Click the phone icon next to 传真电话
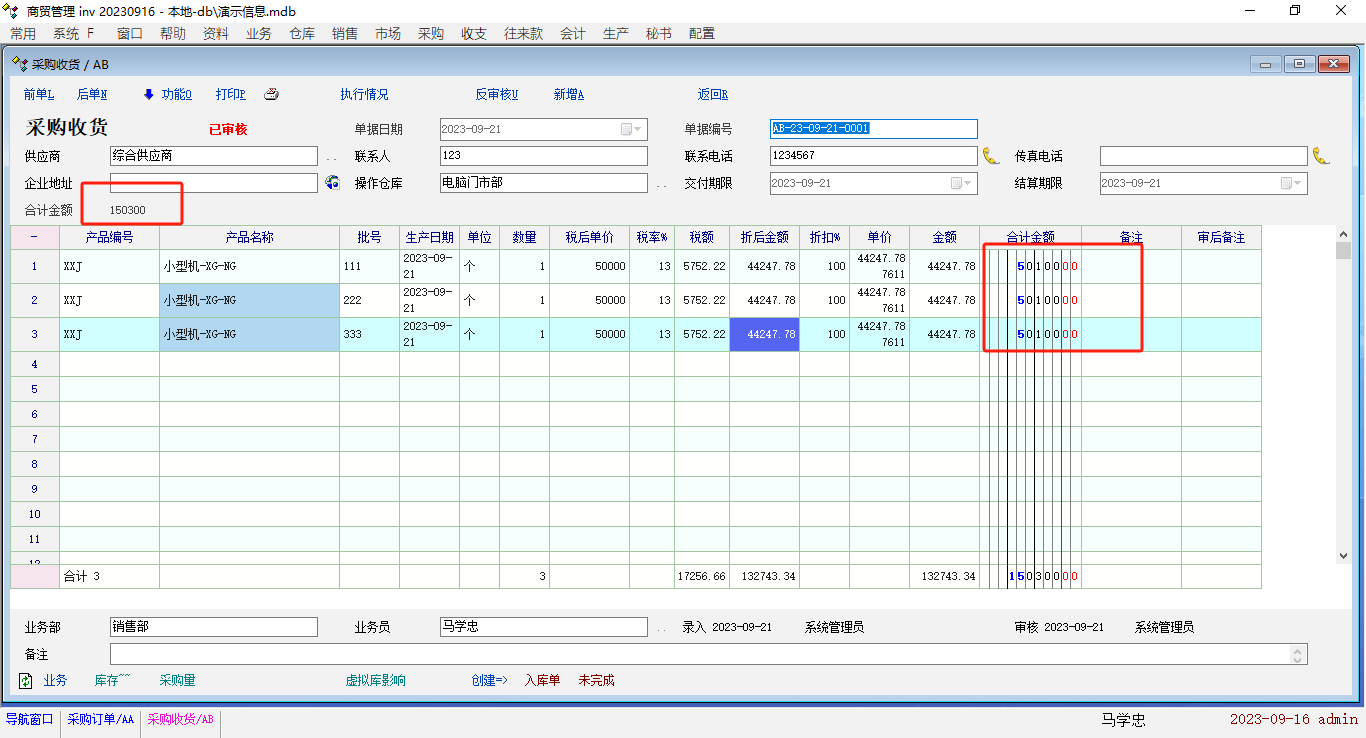This screenshot has height=738, width=1366. [1320, 156]
